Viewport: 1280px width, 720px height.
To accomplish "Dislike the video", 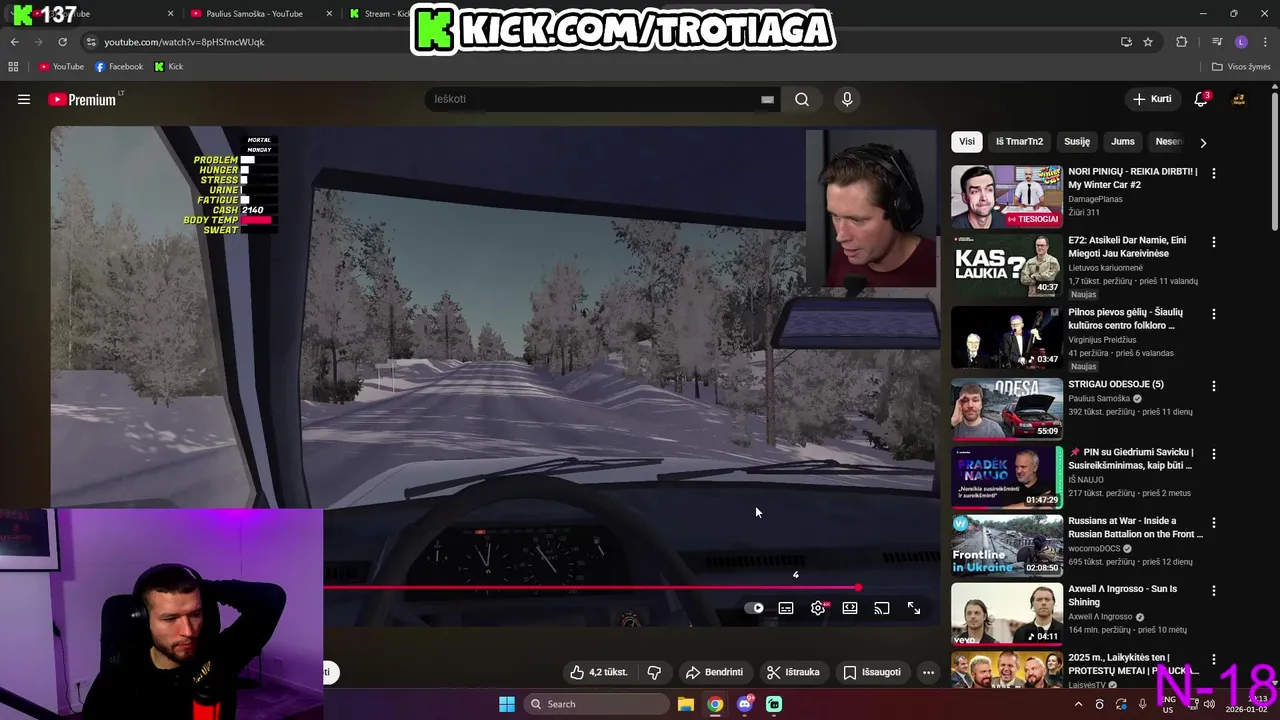I will [x=655, y=672].
